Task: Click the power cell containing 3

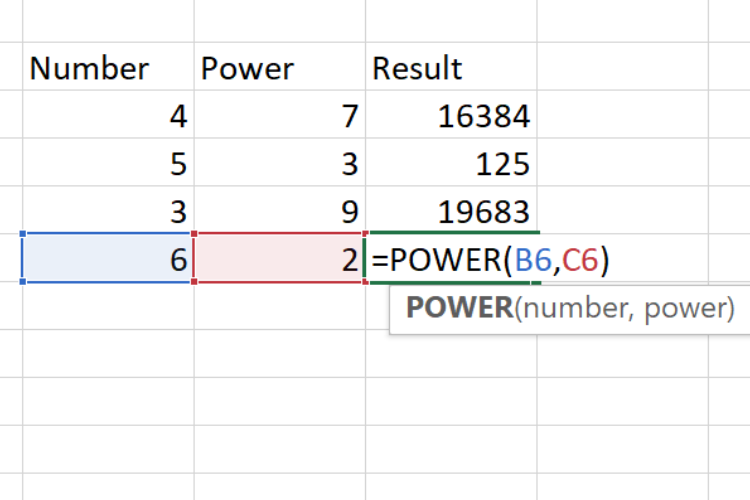Action: tap(280, 162)
